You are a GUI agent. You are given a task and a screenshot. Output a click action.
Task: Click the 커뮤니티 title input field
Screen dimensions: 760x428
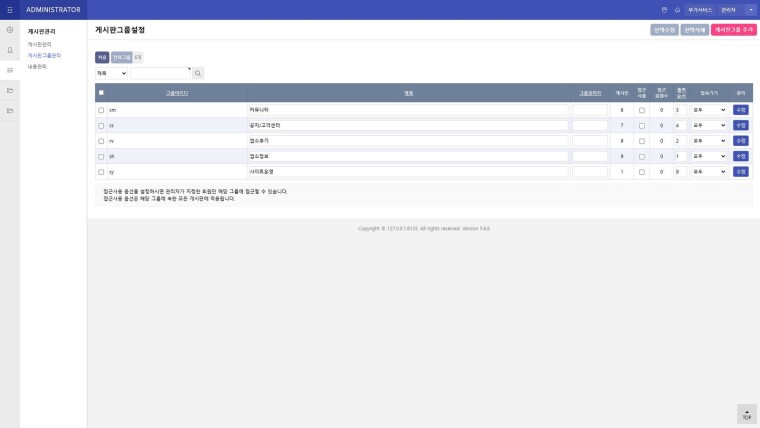coord(408,110)
